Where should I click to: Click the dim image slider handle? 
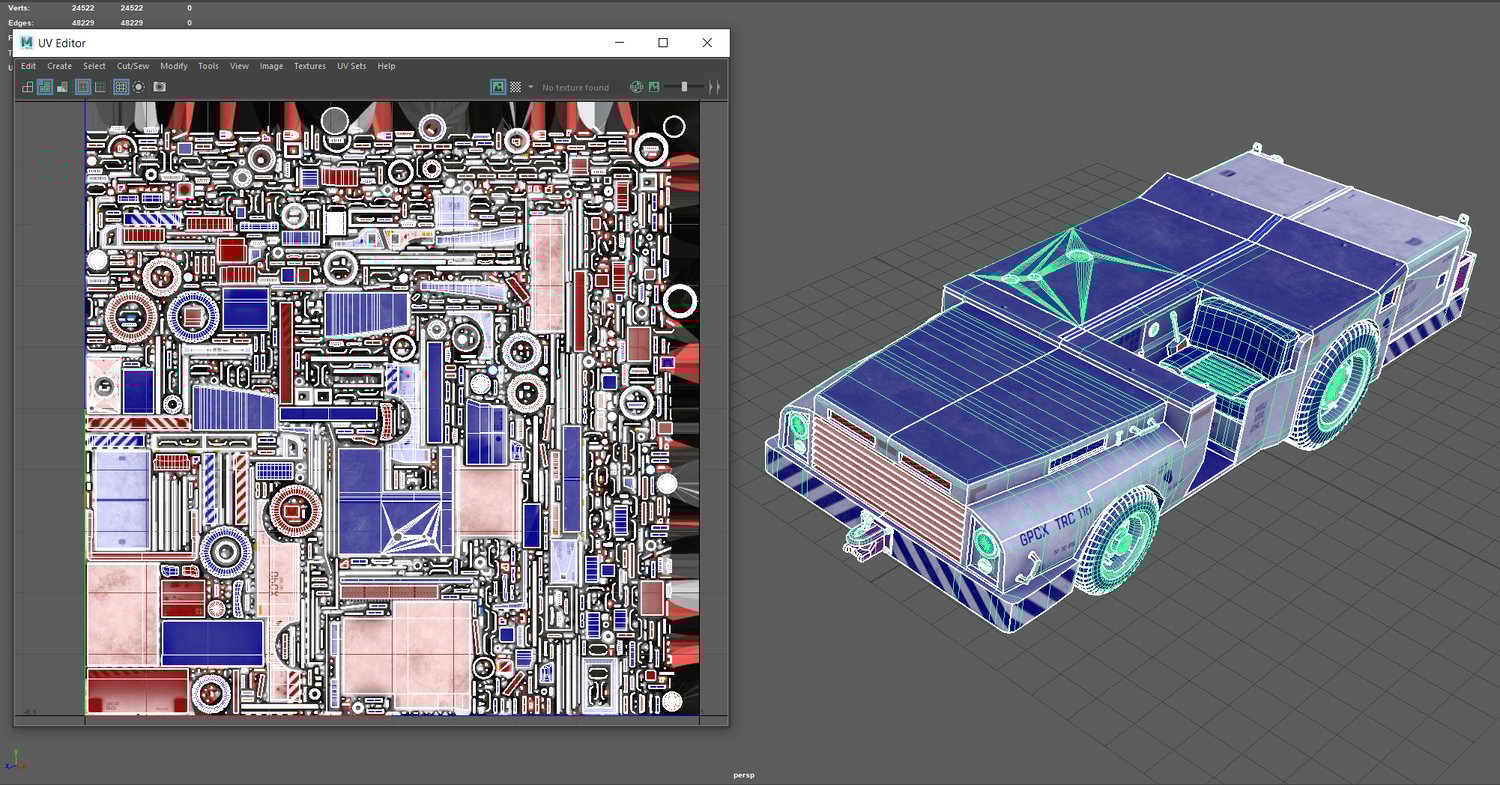[x=684, y=87]
